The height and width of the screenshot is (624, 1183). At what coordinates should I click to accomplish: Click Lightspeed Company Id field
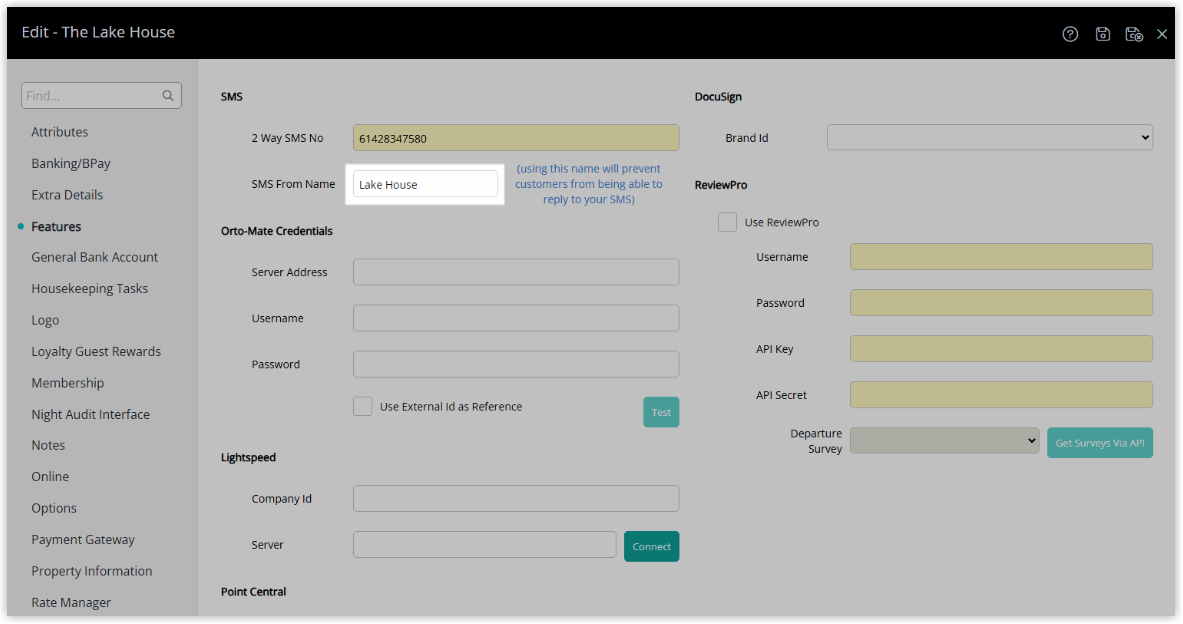[516, 499]
